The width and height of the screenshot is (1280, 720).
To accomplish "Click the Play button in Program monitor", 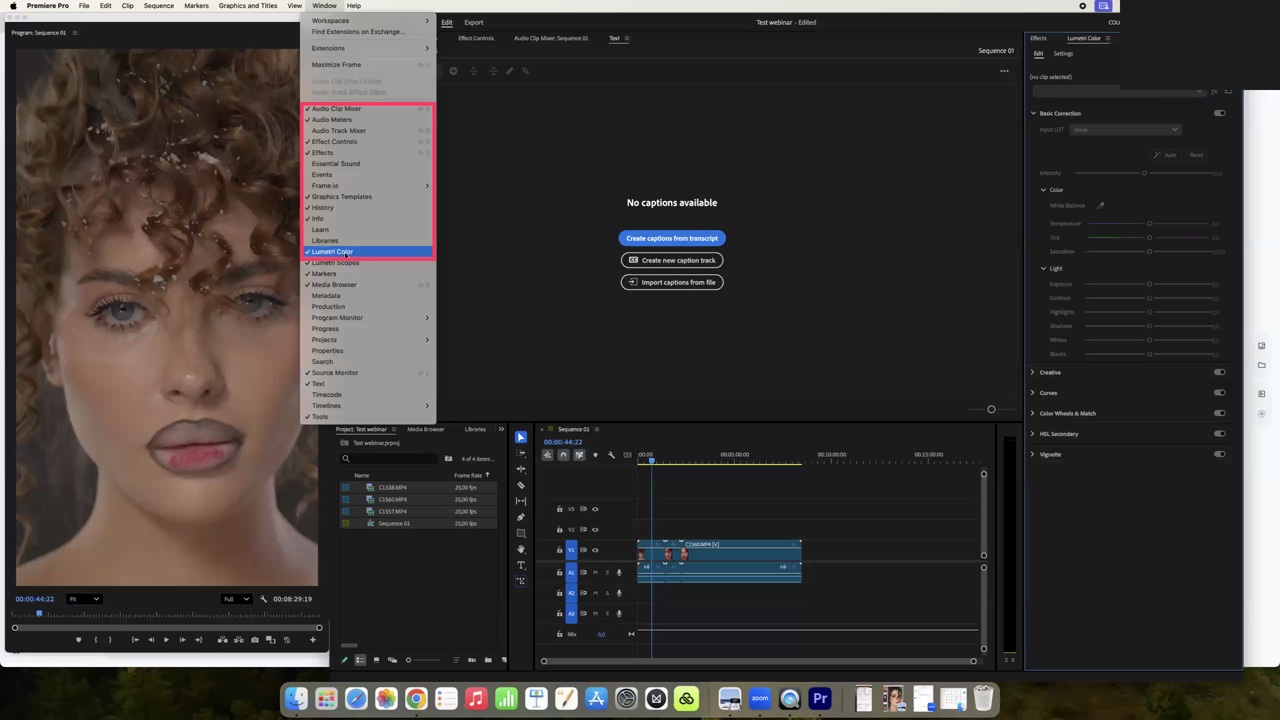I will pos(166,640).
